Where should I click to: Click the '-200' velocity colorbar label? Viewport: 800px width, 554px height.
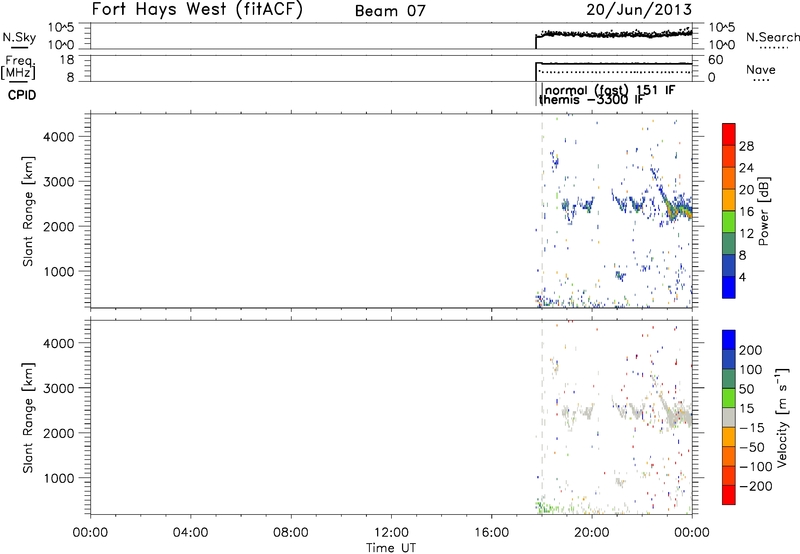tap(755, 486)
